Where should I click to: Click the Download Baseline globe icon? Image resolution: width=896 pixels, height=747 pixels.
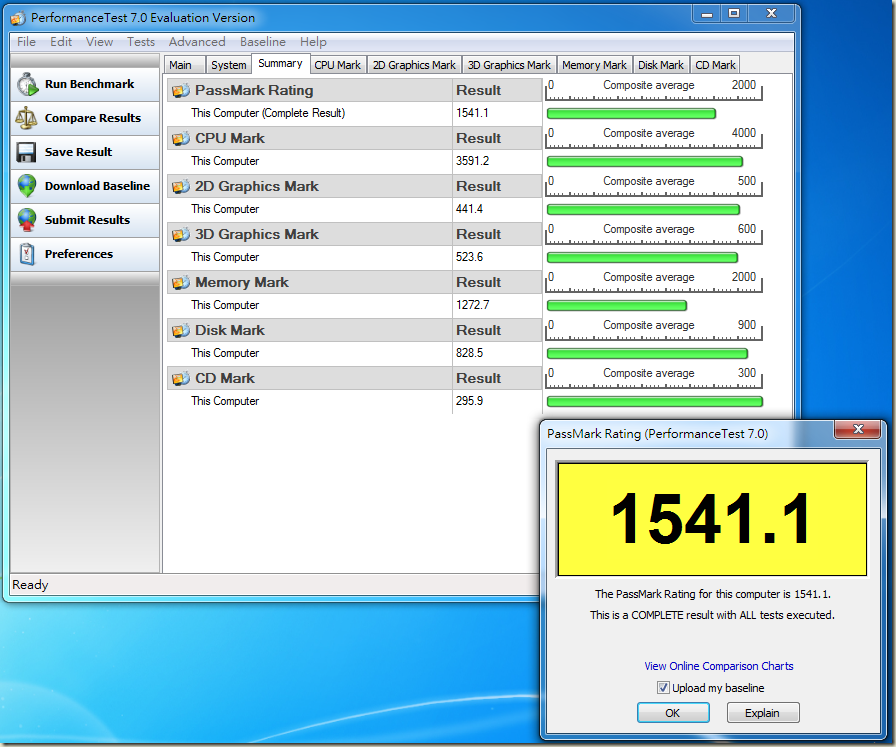coord(27,186)
